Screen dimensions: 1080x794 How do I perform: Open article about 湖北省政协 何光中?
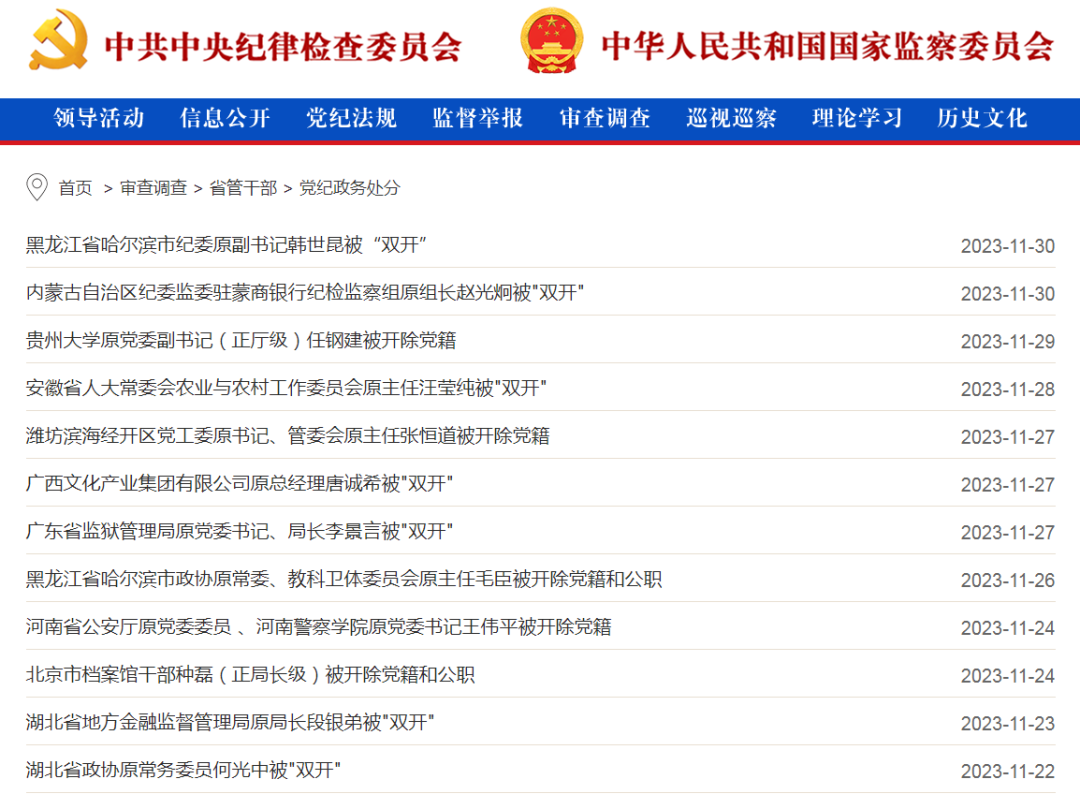coord(183,770)
